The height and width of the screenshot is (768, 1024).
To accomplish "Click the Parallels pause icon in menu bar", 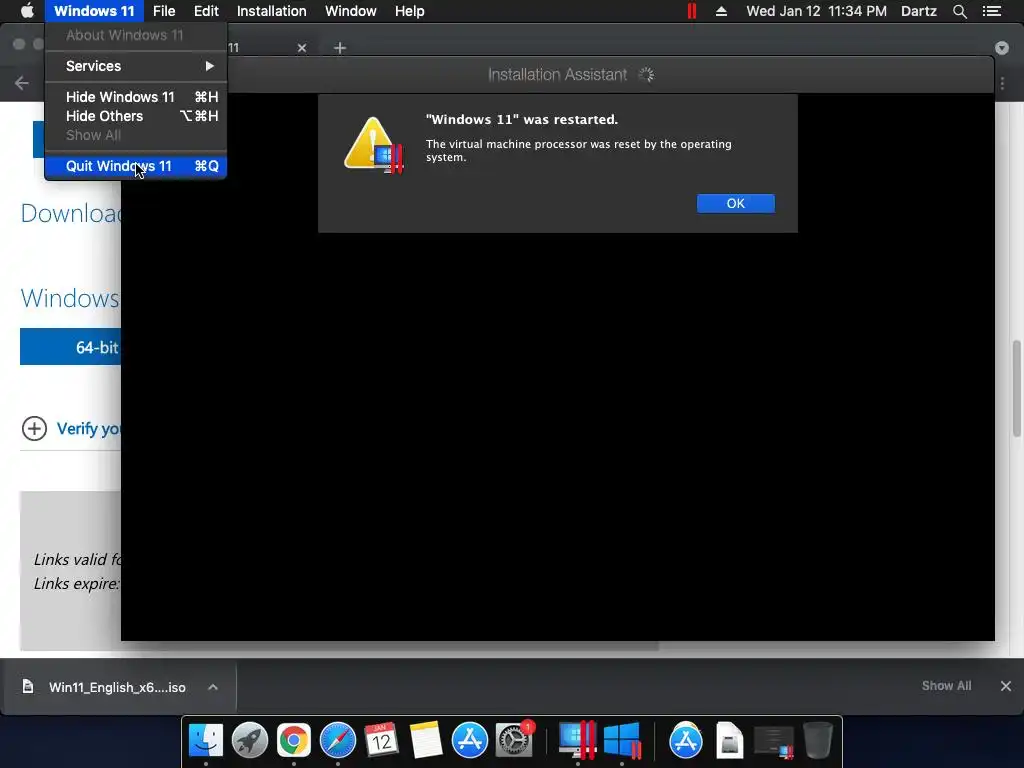I will (x=692, y=11).
